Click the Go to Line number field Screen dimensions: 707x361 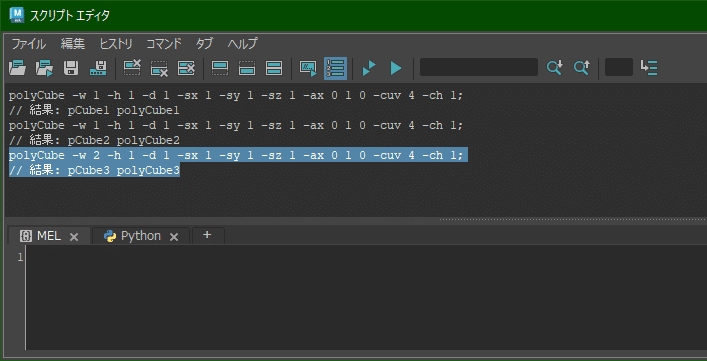tap(619, 67)
